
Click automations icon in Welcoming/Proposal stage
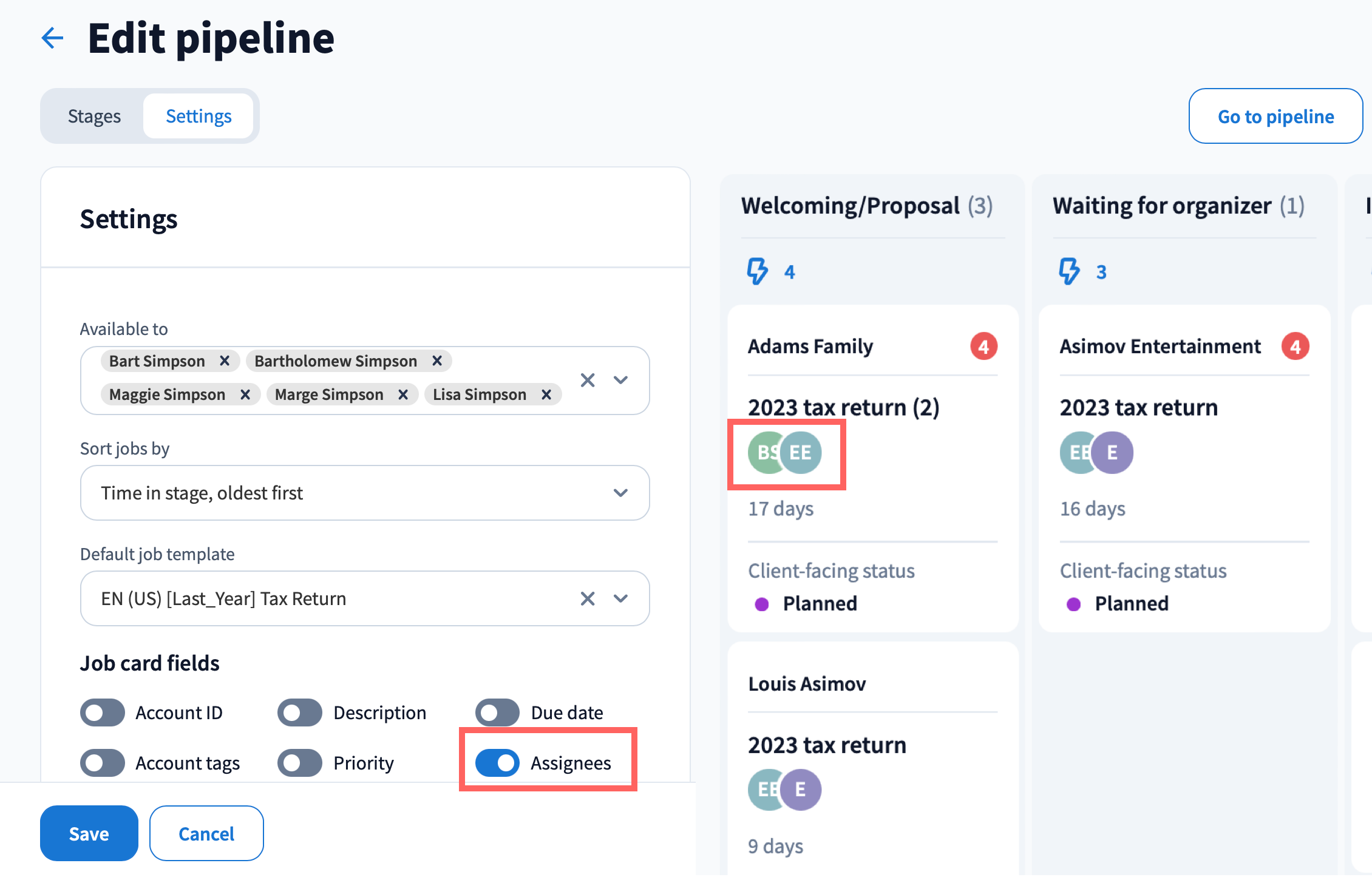[x=758, y=271]
